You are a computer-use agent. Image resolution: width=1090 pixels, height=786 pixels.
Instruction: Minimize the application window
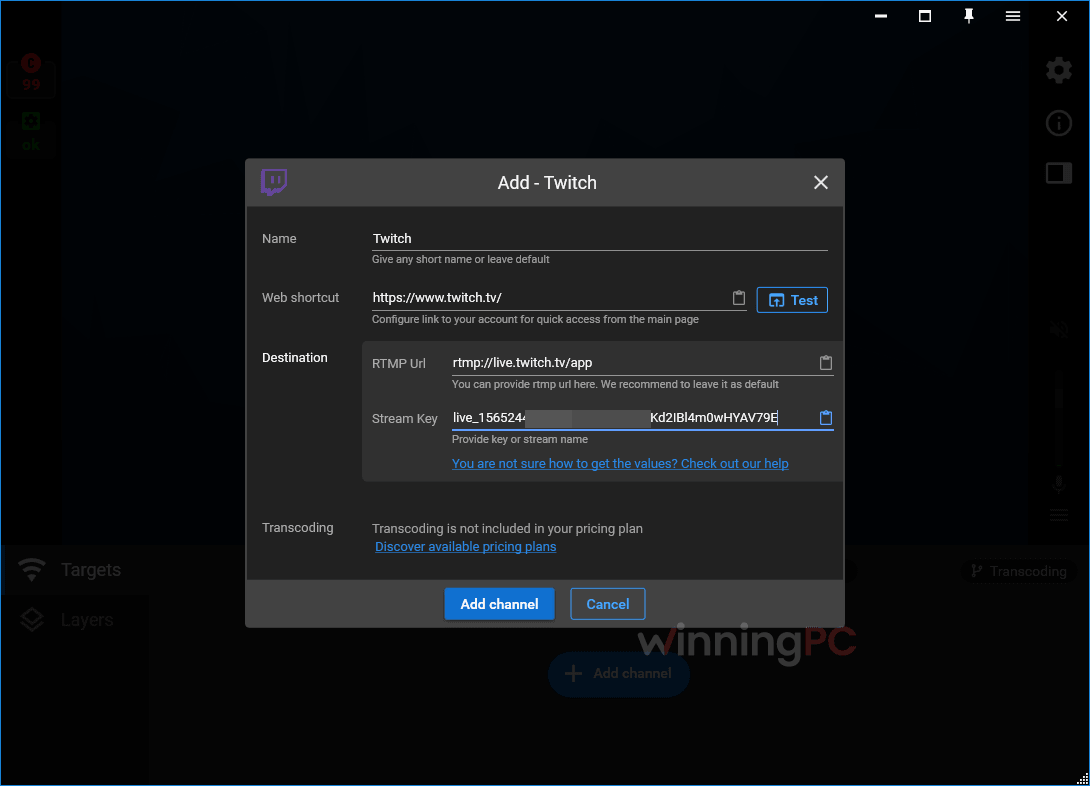click(x=881, y=16)
